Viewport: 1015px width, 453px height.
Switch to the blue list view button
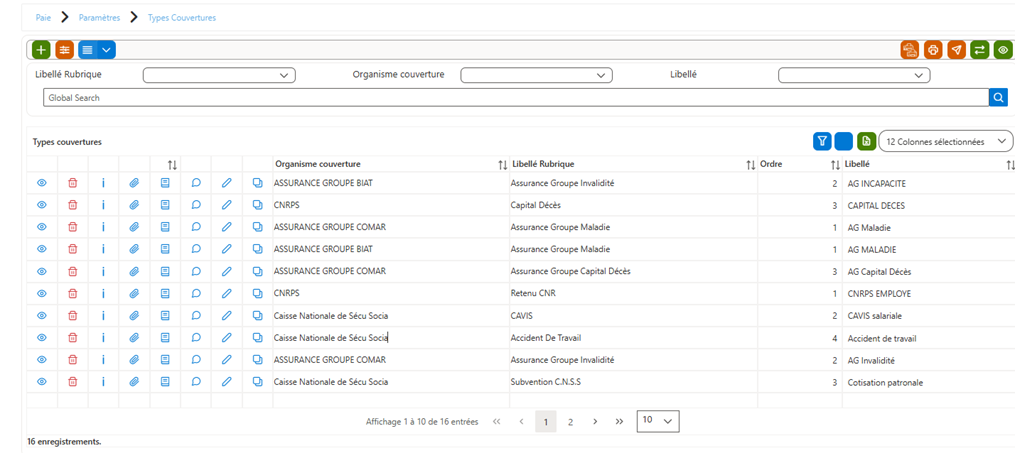87,49
